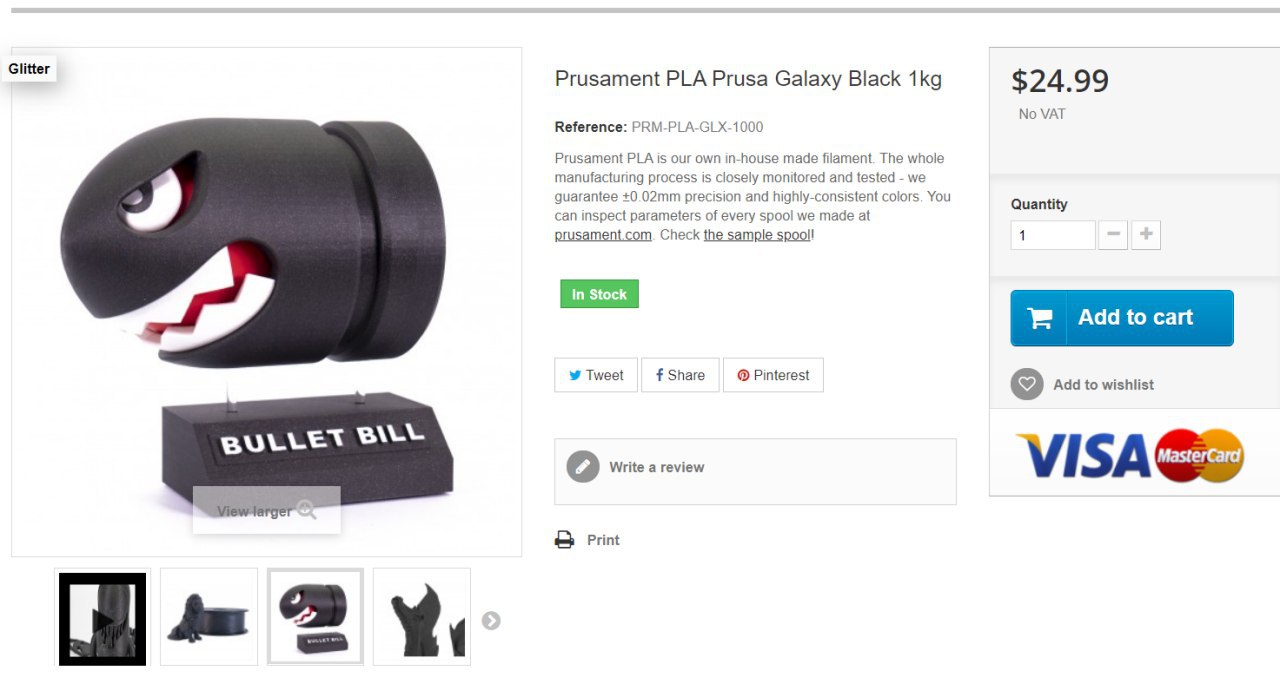This screenshot has width=1280, height=697.
Task: Click the shopping cart icon
Action: coord(1040,318)
